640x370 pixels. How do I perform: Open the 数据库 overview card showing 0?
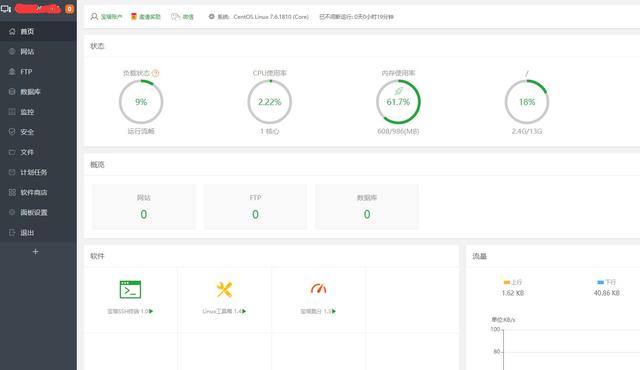[367, 206]
